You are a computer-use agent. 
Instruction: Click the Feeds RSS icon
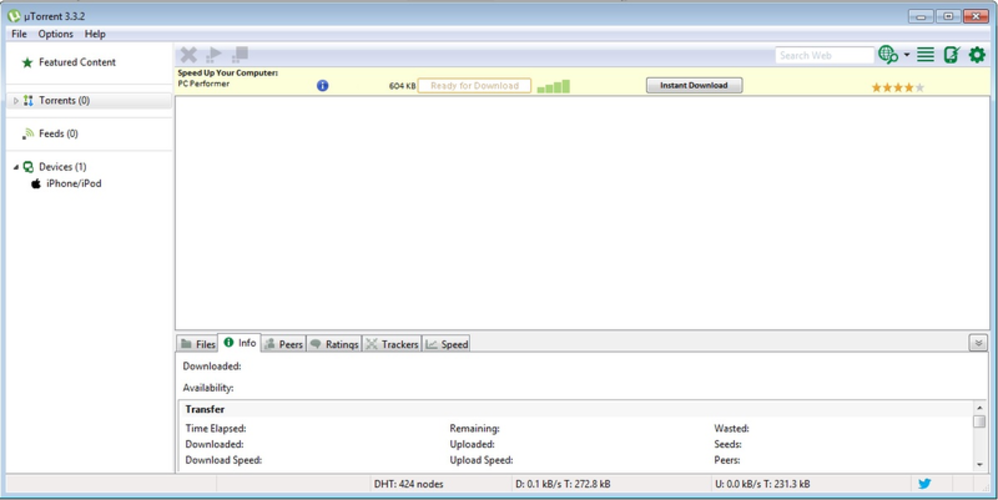coord(28,134)
